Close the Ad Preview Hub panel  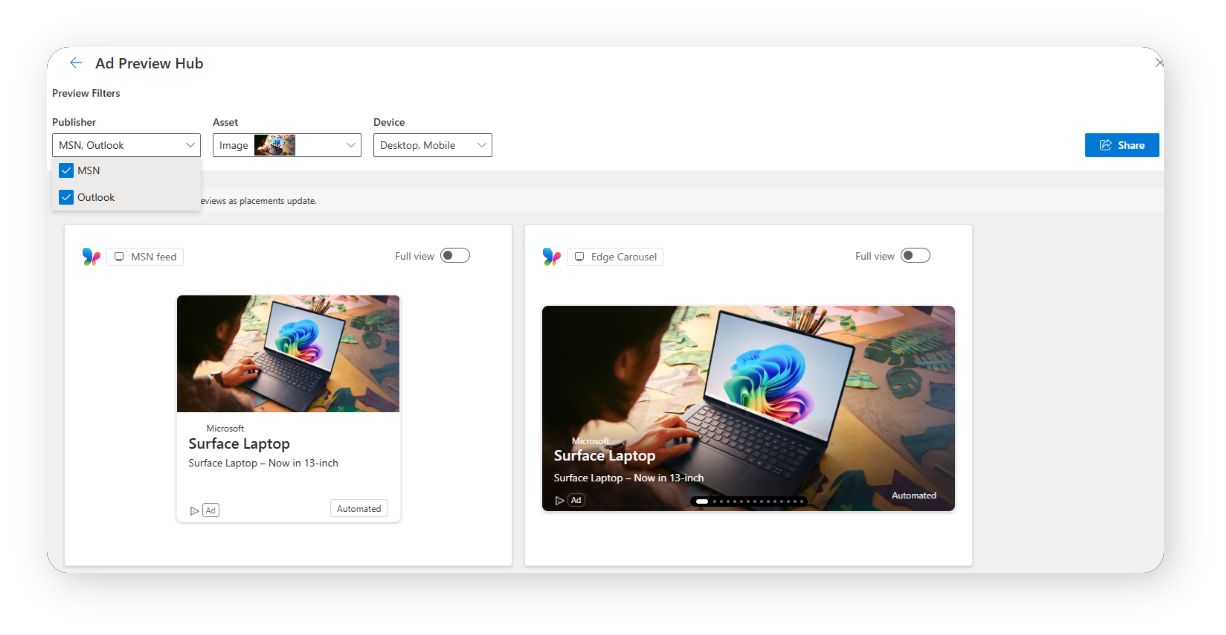[x=1158, y=63]
